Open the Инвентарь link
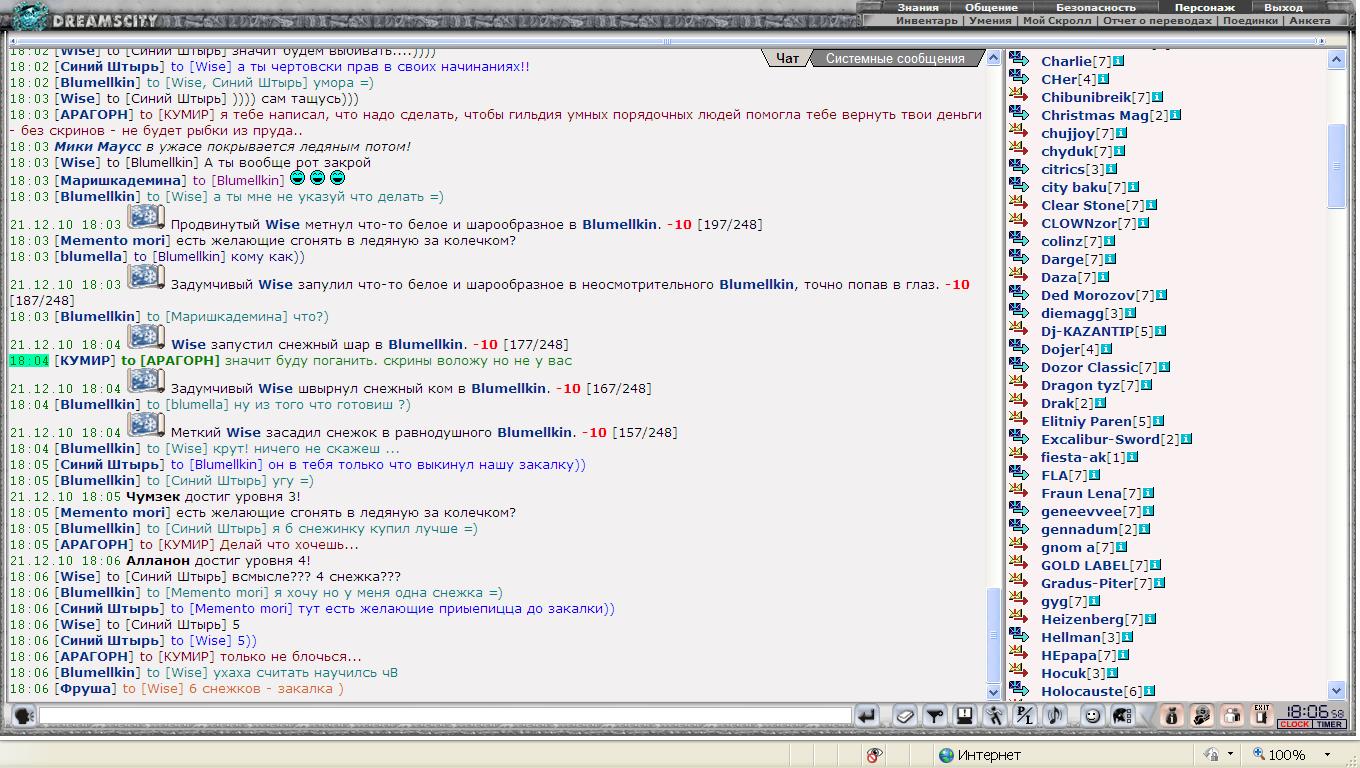 [926, 20]
